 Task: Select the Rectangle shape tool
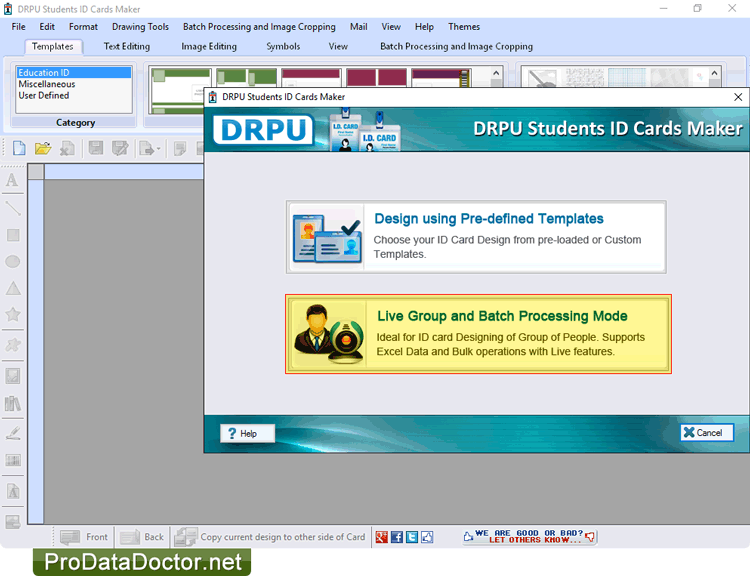[12, 235]
